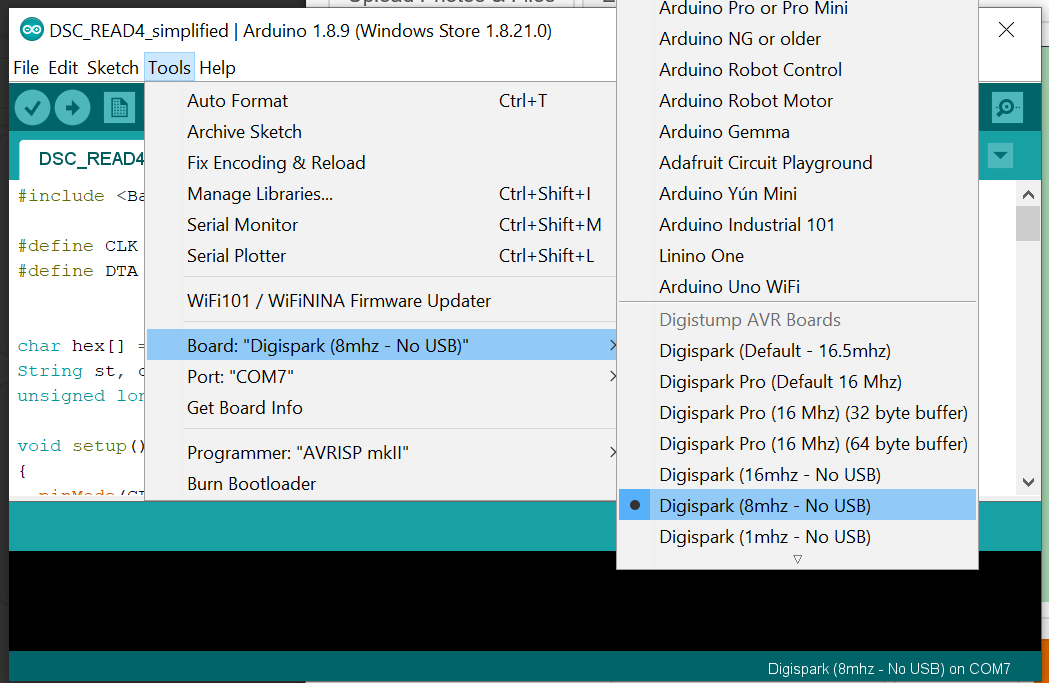The width and height of the screenshot is (1049, 683).
Task: Click the New sketch file icon
Action: coord(119,108)
